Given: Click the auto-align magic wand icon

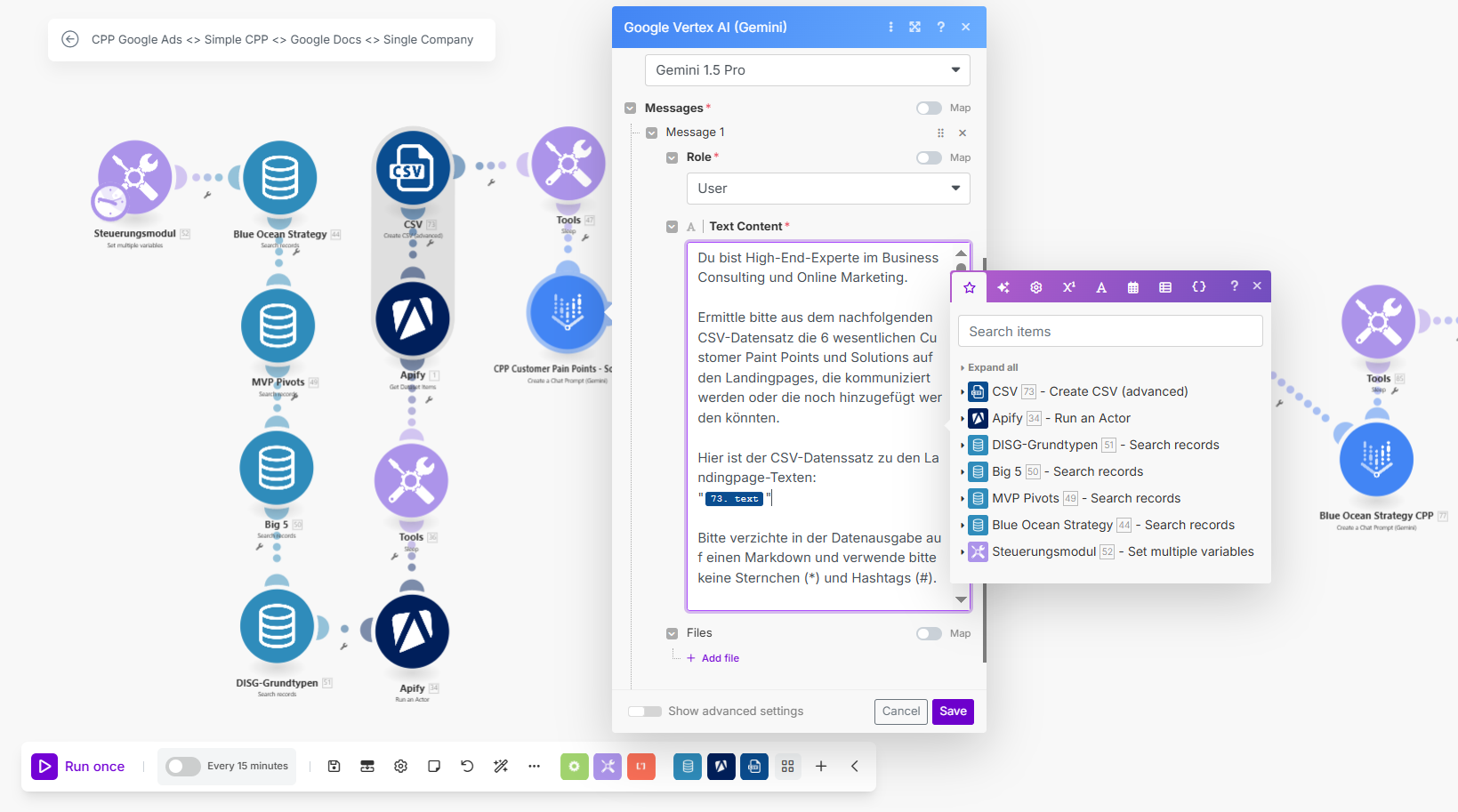Looking at the screenshot, I should (501, 766).
